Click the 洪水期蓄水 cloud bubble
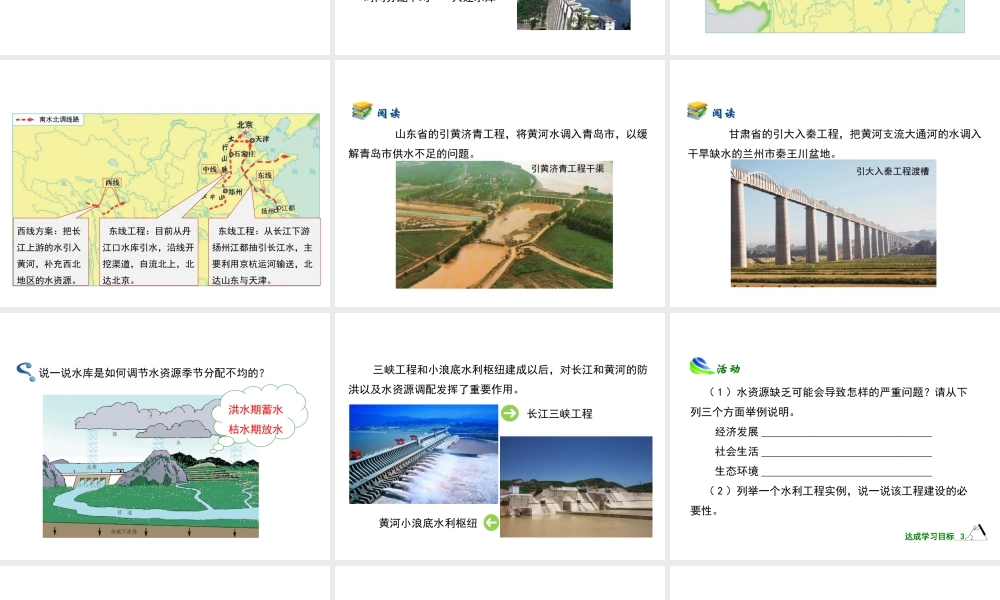1000x600 pixels. point(259,418)
